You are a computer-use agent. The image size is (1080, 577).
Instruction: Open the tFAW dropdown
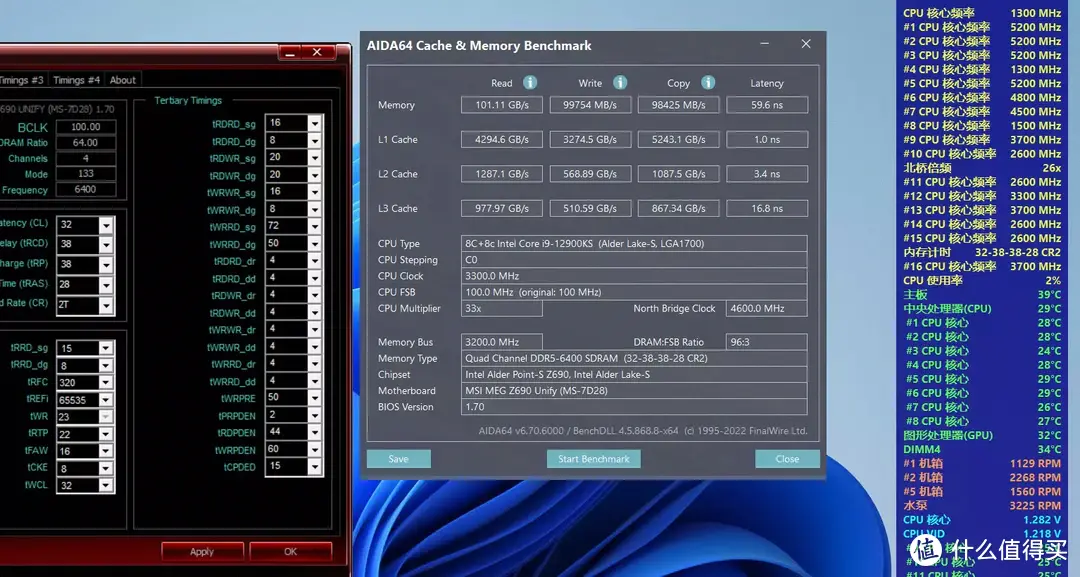tap(105, 452)
